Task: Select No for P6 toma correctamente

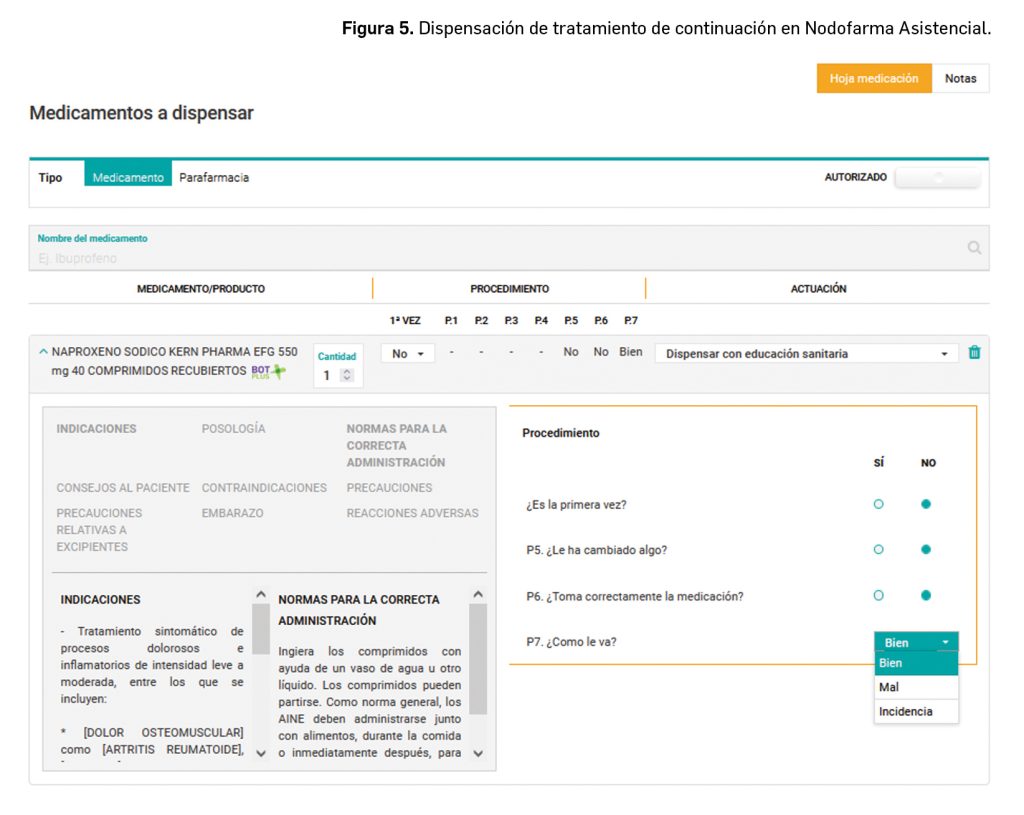Action: 926,595
